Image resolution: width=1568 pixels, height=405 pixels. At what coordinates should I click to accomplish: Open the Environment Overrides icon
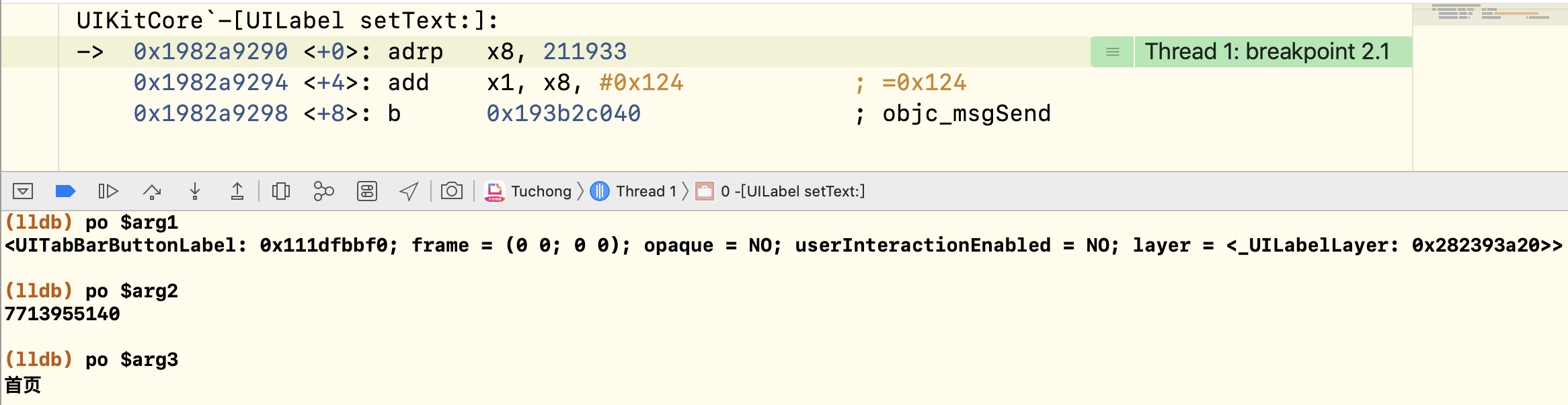[x=367, y=192]
